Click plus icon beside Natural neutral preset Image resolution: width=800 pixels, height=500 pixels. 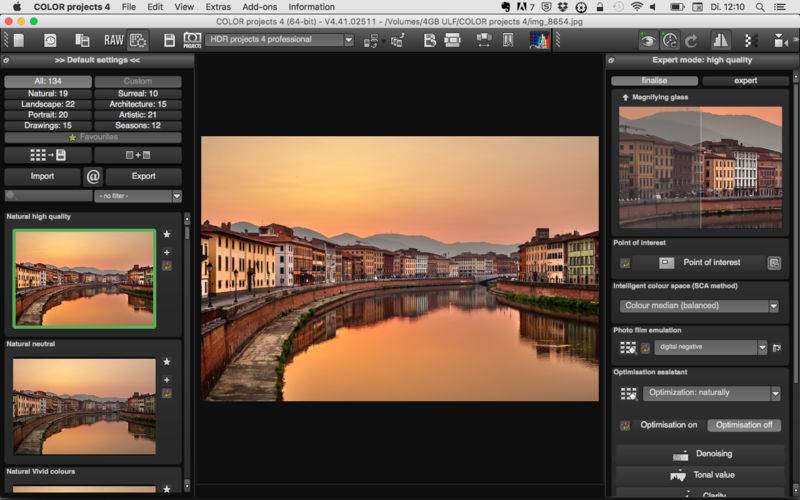tap(166, 380)
